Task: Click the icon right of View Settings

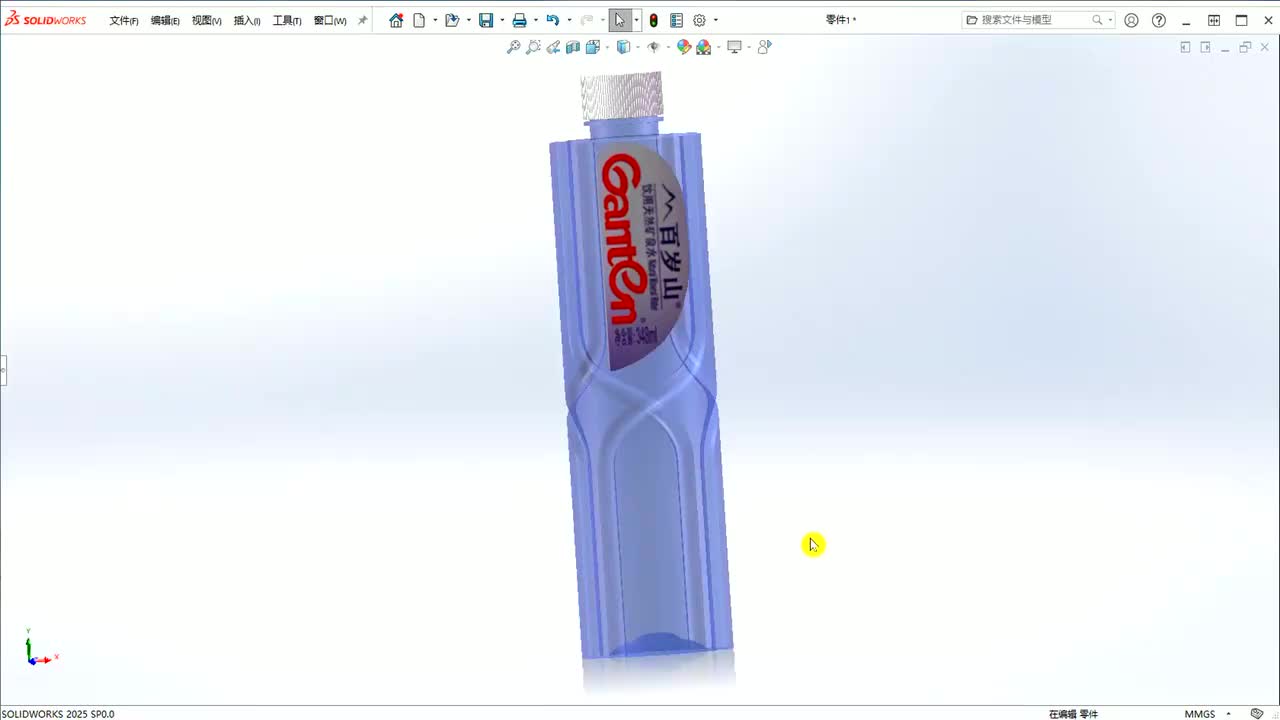Action: pos(765,47)
